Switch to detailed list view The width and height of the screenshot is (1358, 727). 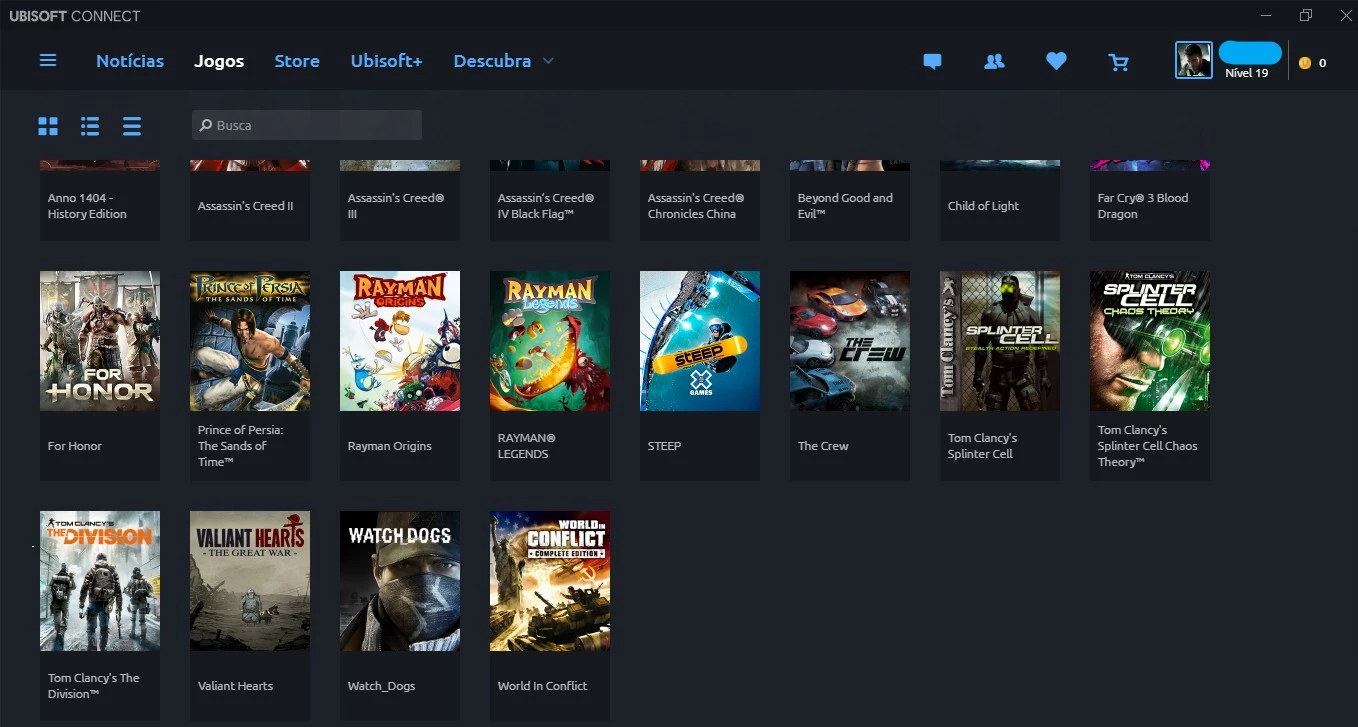click(x=90, y=126)
